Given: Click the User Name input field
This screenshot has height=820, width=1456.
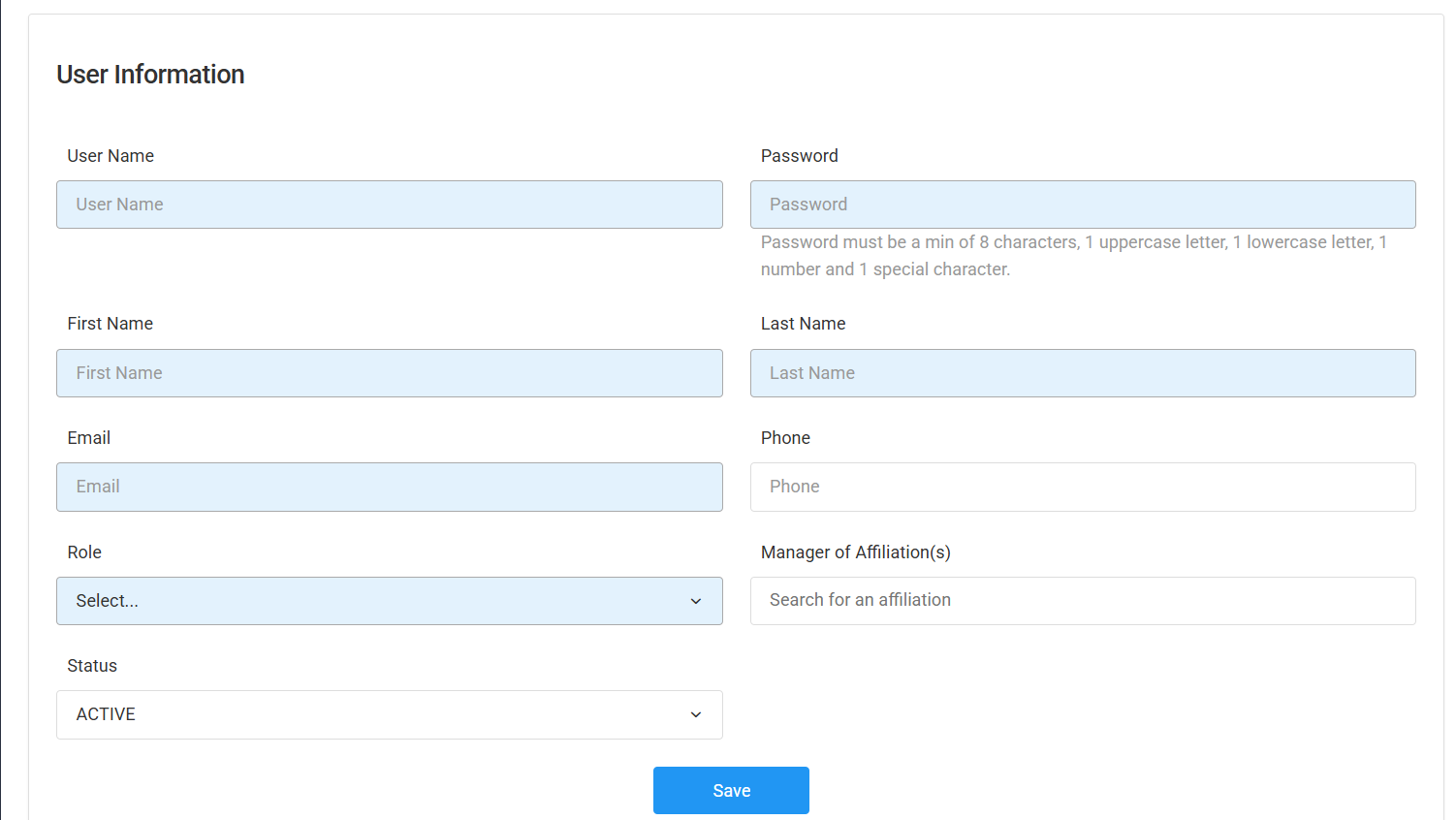Looking at the screenshot, I should click(390, 205).
